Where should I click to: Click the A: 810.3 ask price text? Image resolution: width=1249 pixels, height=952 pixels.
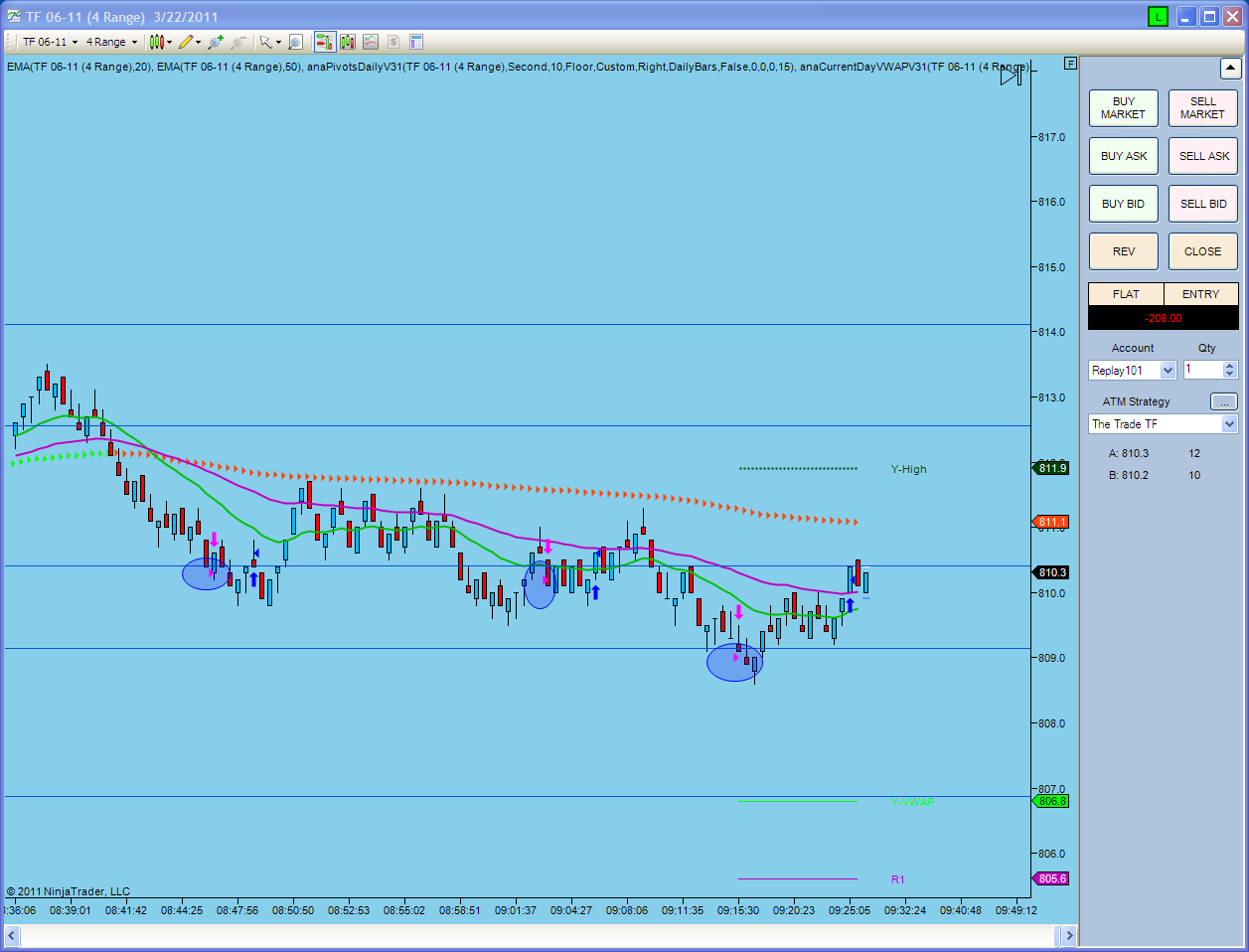[x=1129, y=453]
